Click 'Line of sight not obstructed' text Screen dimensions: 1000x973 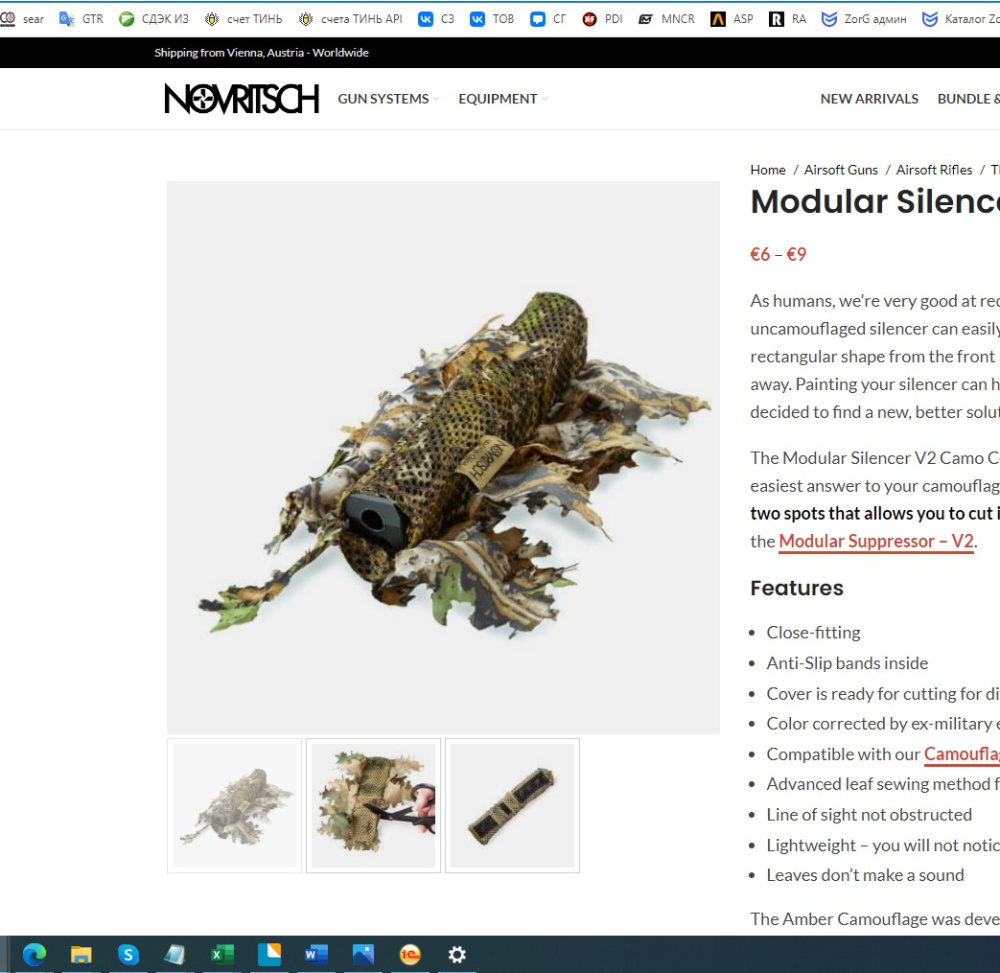869,815
